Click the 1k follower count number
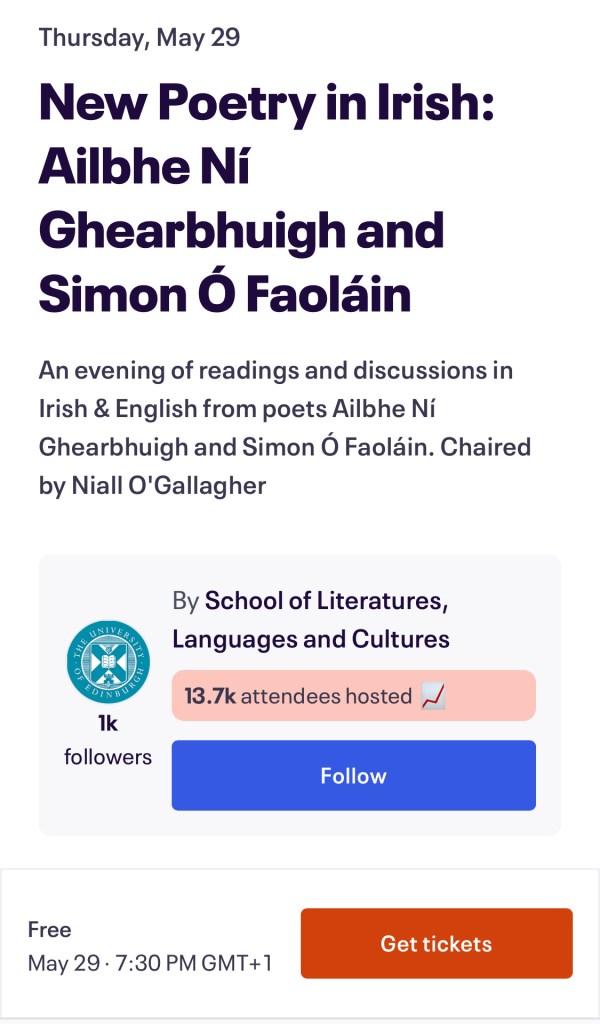 coord(108,724)
